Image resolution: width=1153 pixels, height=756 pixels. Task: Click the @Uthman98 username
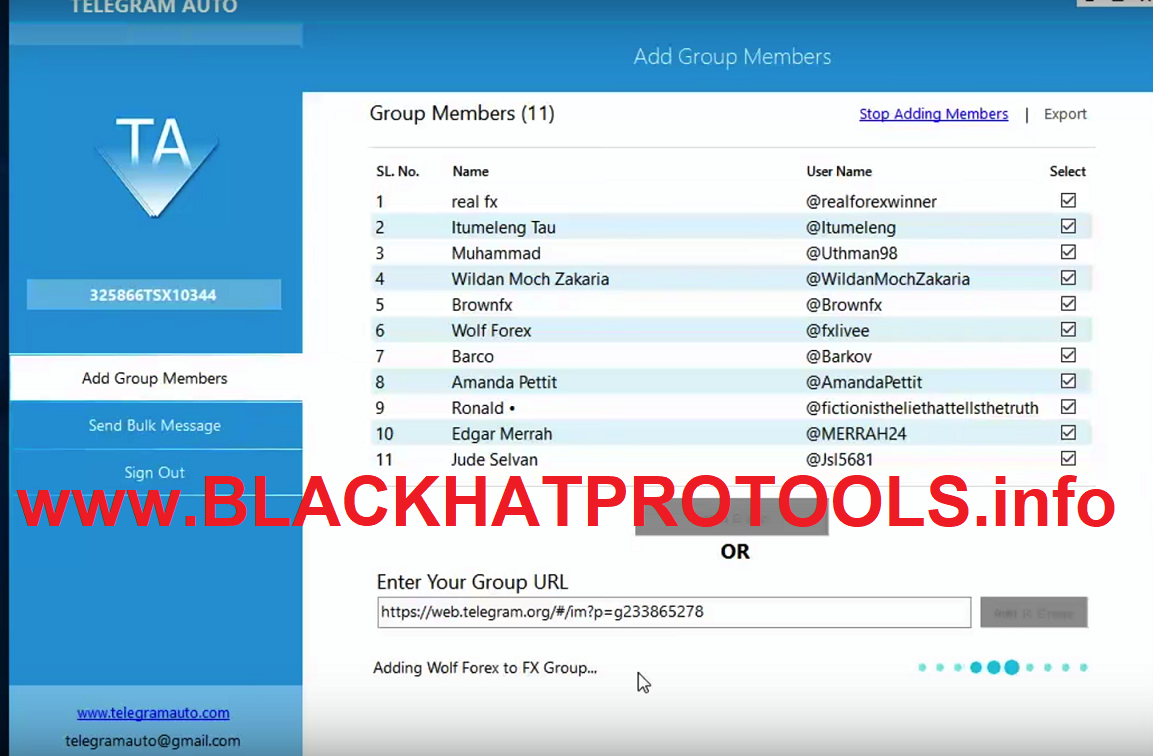pyautogui.click(x=852, y=253)
